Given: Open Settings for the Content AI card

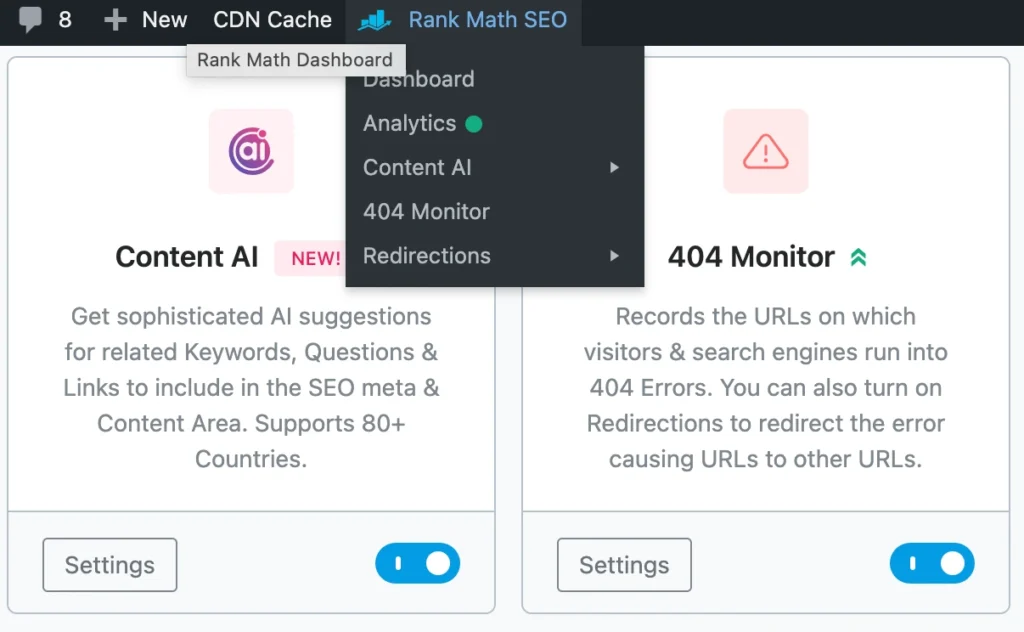Looking at the screenshot, I should [x=110, y=565].
